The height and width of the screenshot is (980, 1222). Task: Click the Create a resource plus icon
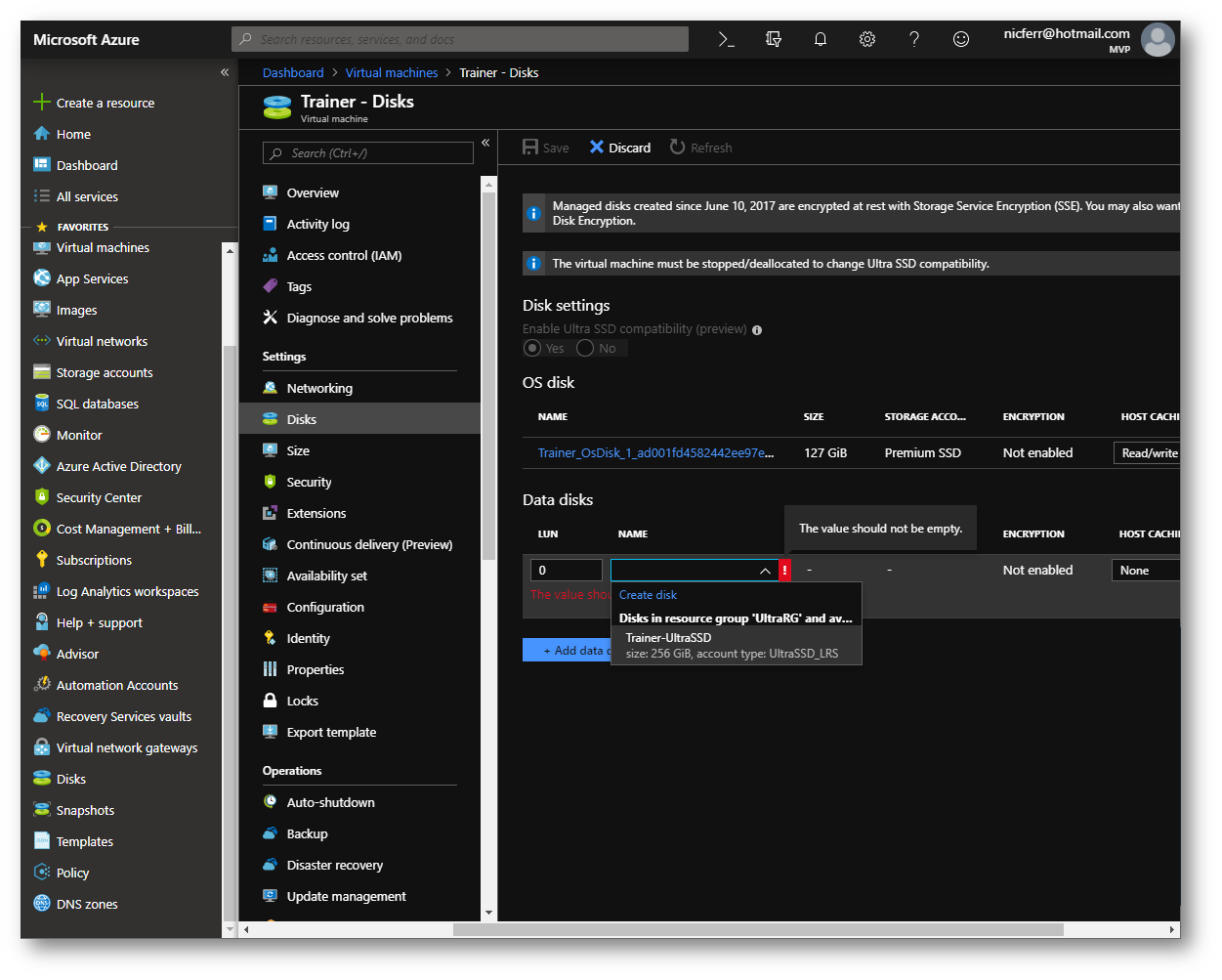(x=41, y=103)
